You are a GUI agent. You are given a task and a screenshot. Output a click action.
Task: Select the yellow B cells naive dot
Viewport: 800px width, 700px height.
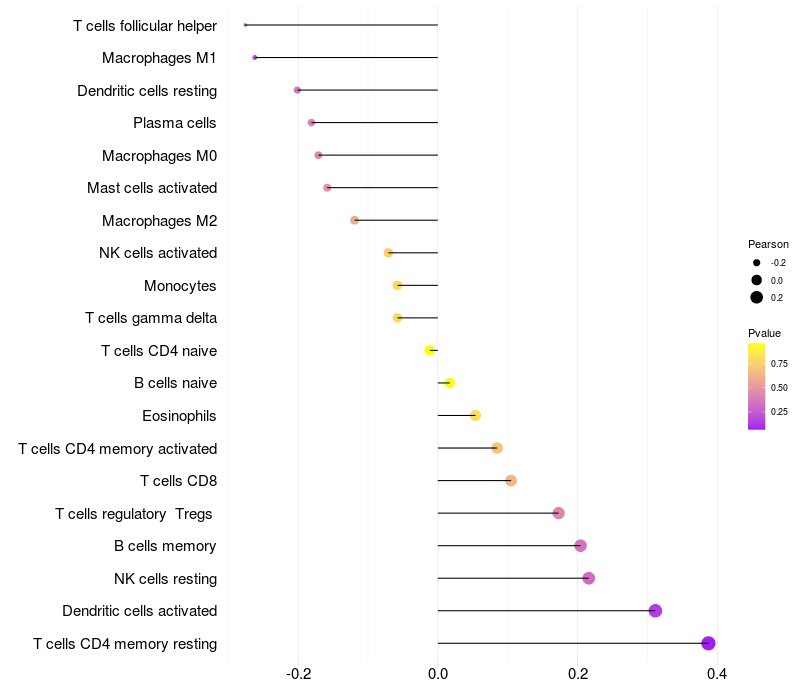point(449,383)
